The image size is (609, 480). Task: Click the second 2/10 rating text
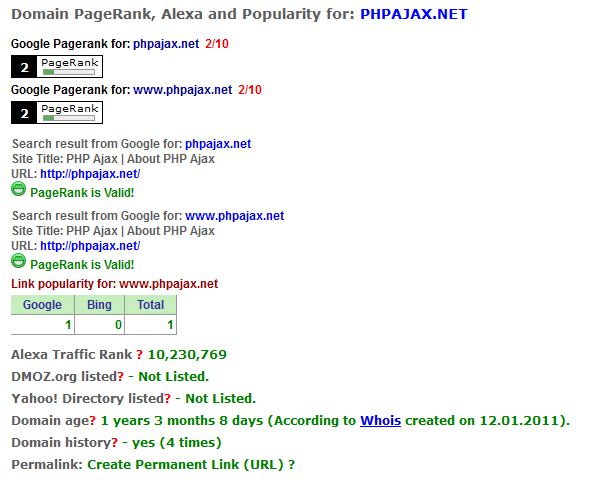[250, 90]
